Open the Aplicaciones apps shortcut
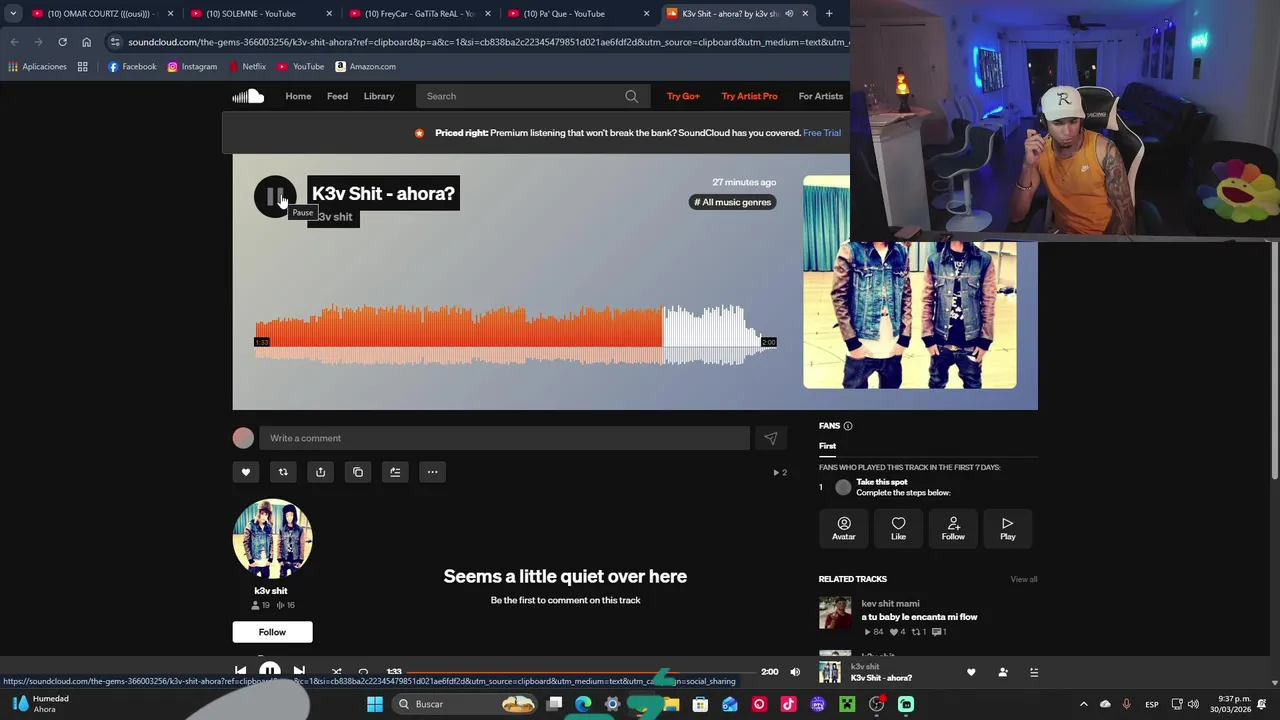 click(37, 66)
